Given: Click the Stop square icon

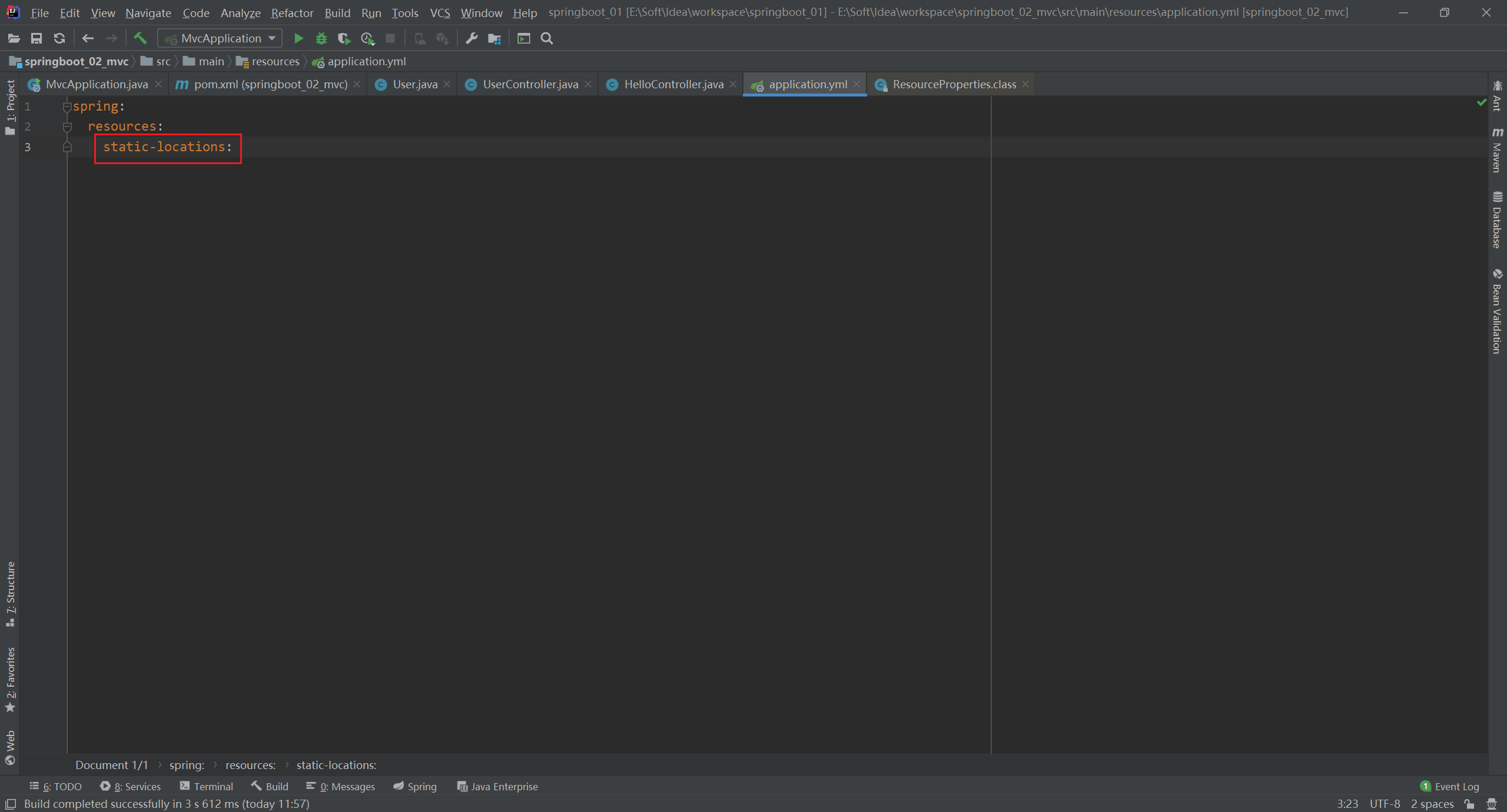Looking at the screenshot, I should click(x=390, y=39).
